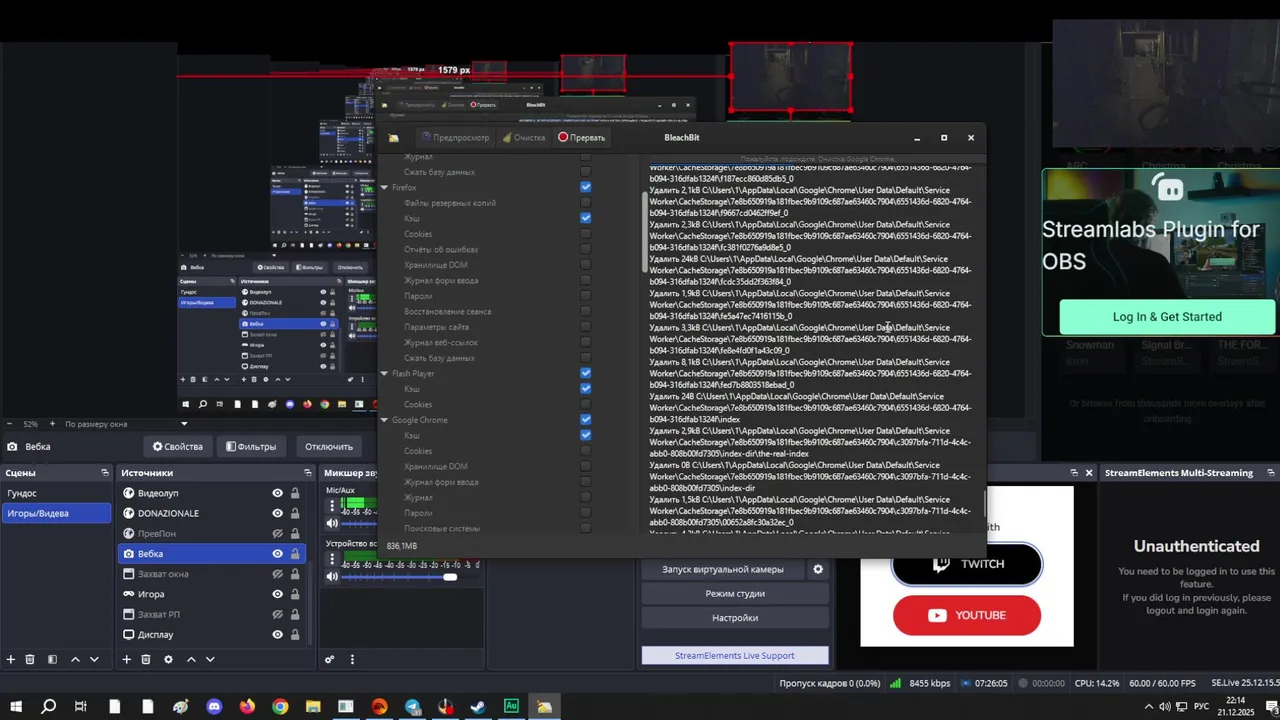This screenshot has width=1280, height=720.
Task: Open Steam from the taskbar
Action: pos(478,707)
